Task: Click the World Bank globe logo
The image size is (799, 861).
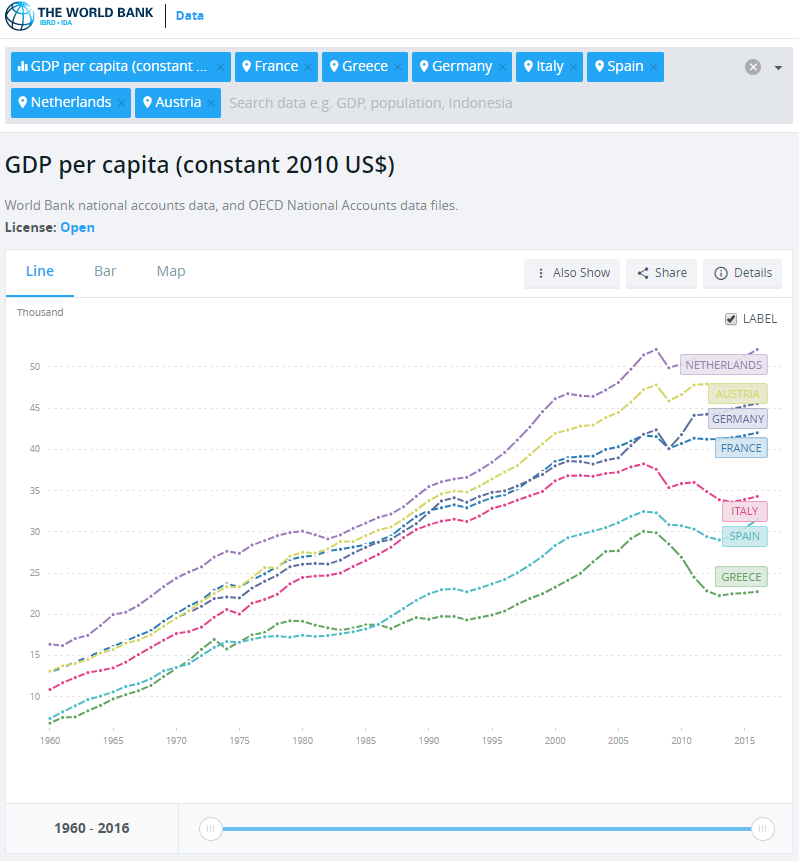Action: [x=19, y=16]
